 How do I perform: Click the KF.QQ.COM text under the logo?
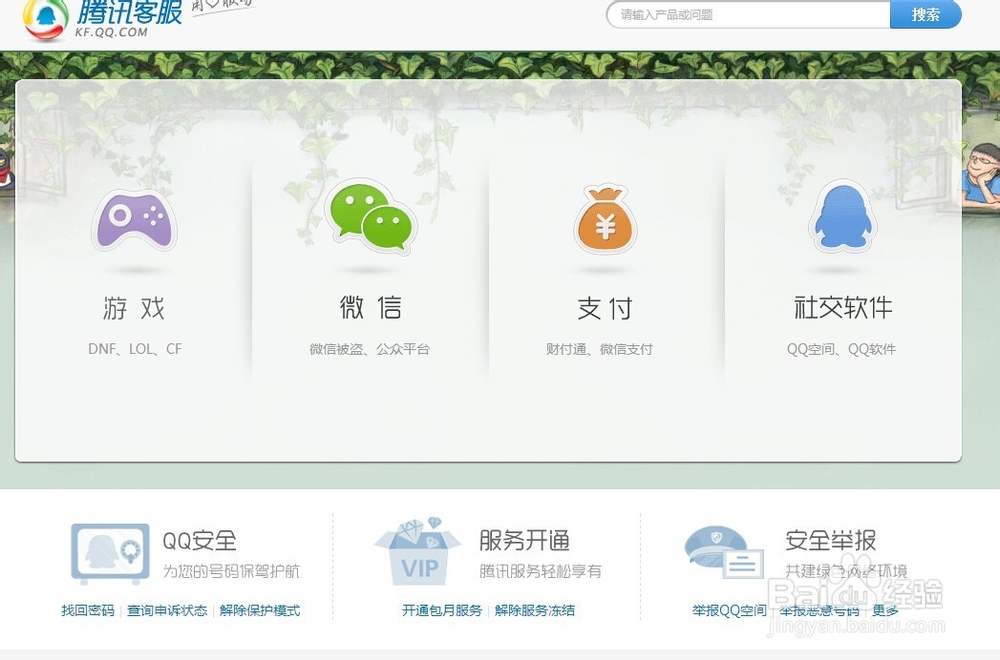click(111, 32)
